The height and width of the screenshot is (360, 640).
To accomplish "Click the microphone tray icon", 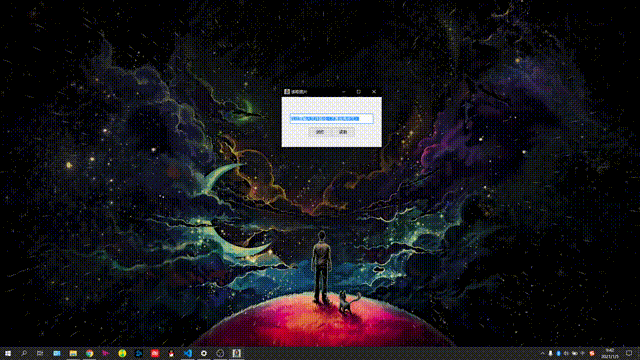I will [550, 353].
